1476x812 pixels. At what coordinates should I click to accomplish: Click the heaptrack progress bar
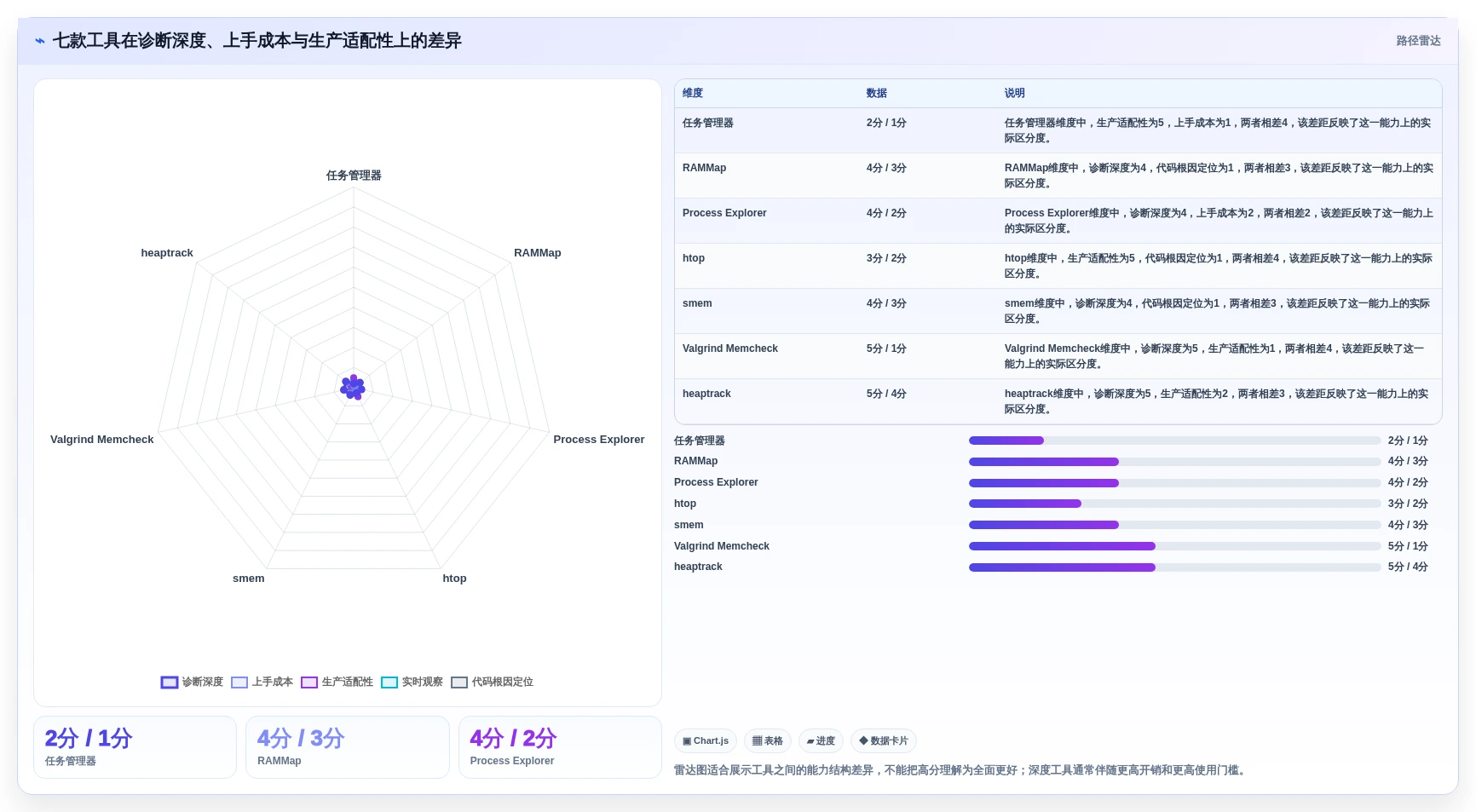click(x=1174, y=567)
